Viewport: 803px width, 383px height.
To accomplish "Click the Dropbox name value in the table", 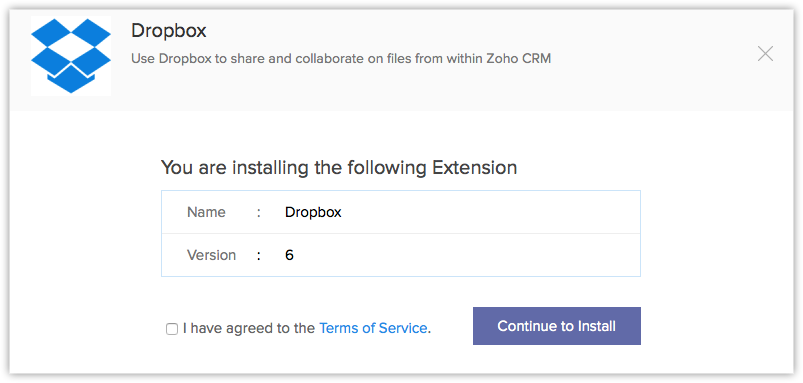I will (x=313, y=212).
